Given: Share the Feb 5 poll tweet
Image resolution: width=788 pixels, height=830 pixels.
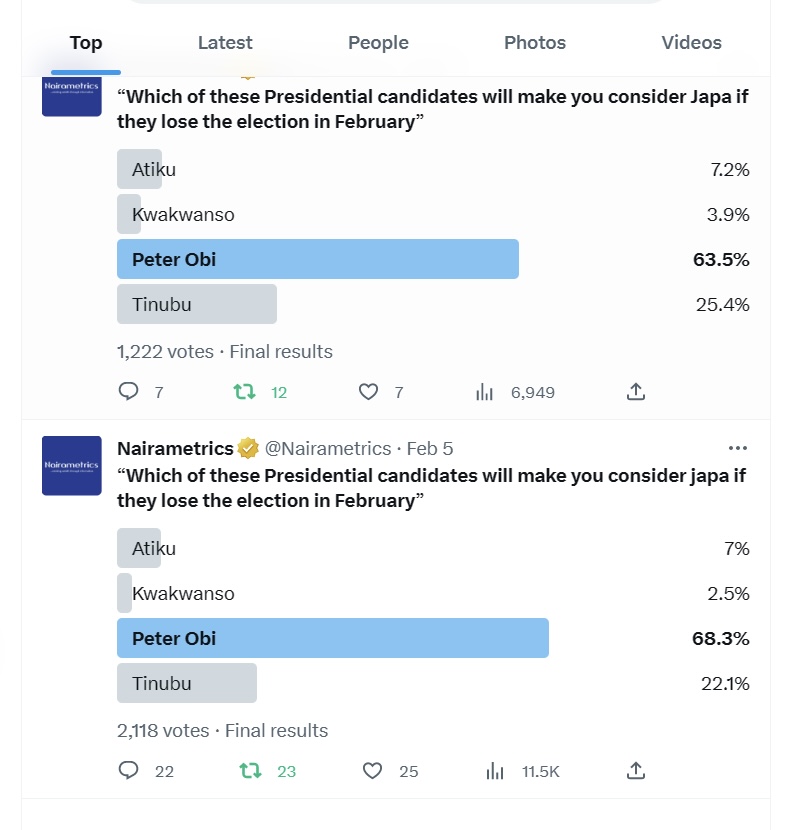Looking at the screenshot, I should point(636,771).
